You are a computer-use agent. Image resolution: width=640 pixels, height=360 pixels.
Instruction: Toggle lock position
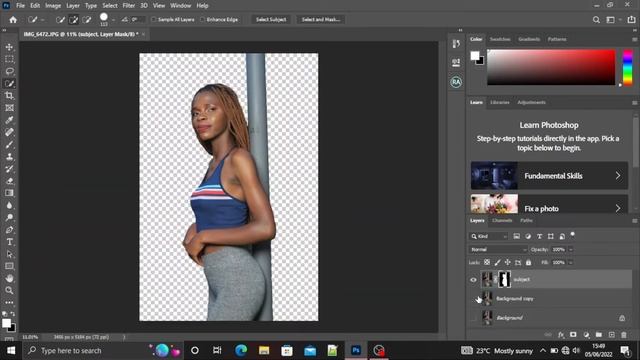coord(507,262)
